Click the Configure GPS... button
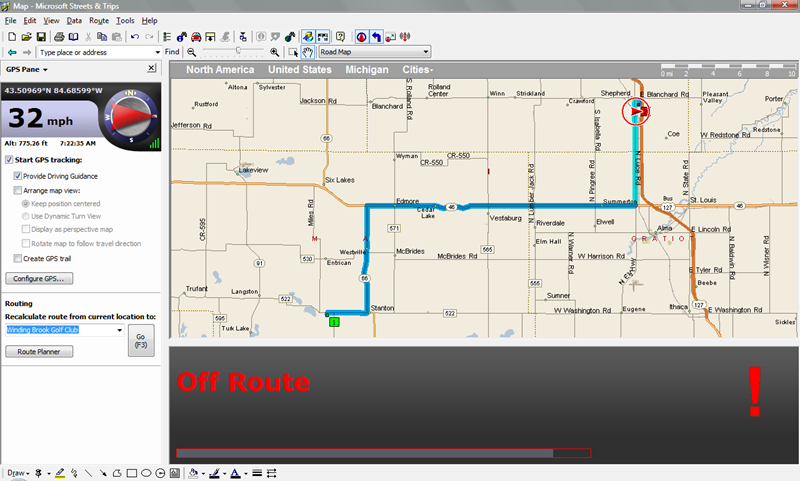The height and width of the screenshot is (481, 800). click(x=39, y=279)
